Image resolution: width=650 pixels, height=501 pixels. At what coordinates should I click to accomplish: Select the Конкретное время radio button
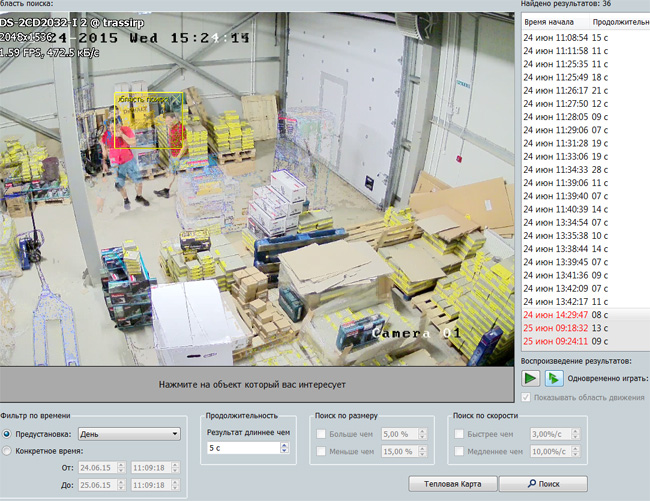click(x=8, y=451)
